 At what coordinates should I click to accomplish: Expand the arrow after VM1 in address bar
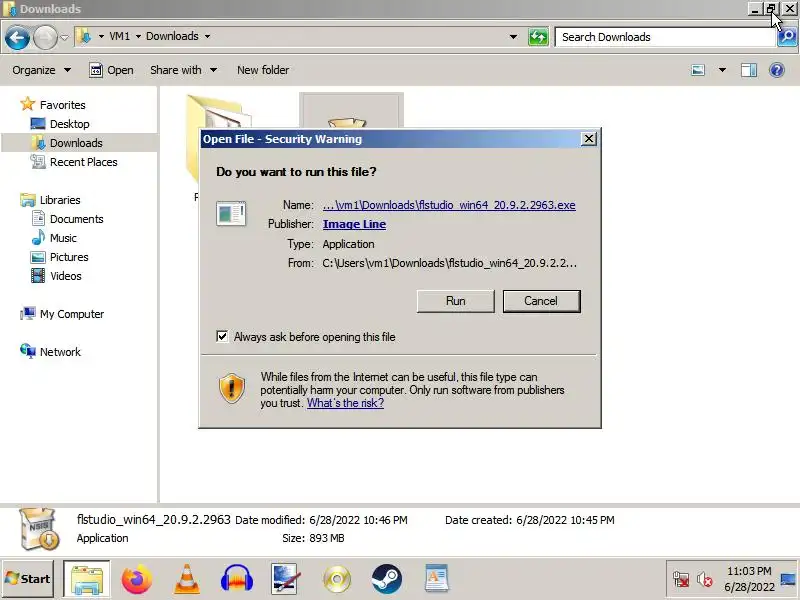(138, 36)
